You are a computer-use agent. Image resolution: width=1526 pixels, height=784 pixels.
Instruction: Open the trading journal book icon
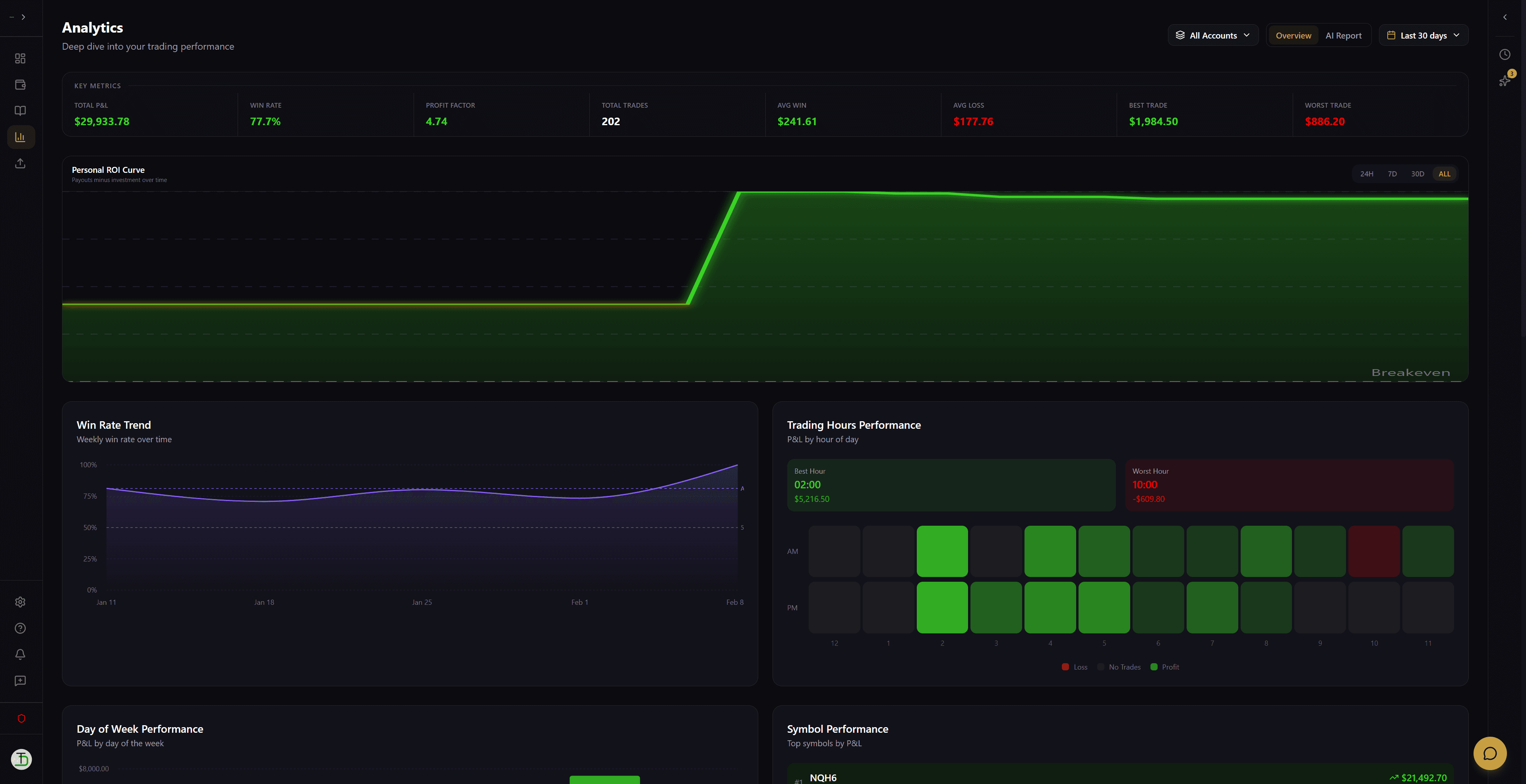20,110
